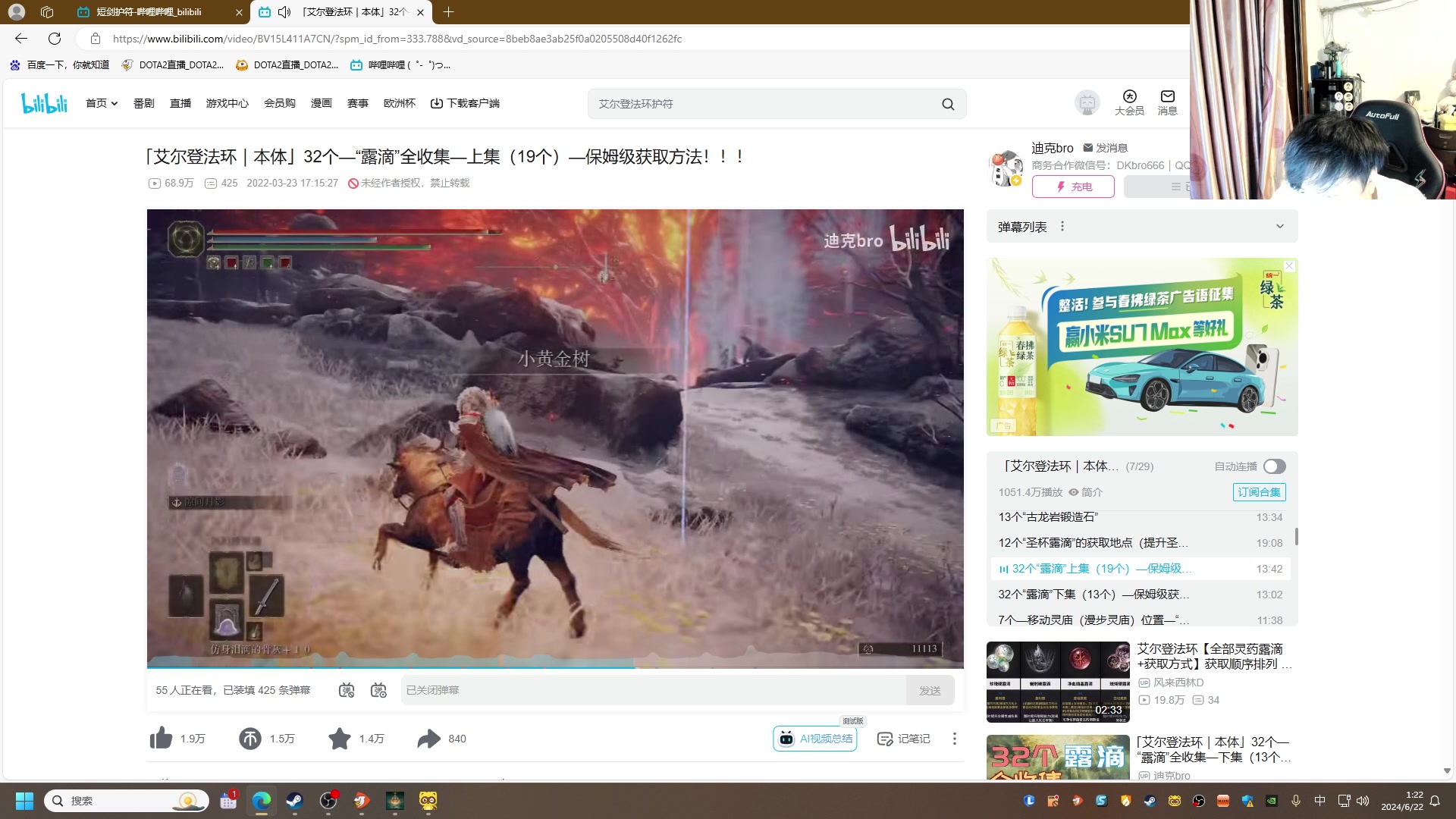This screenshot has width=1456, height=819.
Task: Click the 记笔记 notes icon
Action: pos(902,738)
